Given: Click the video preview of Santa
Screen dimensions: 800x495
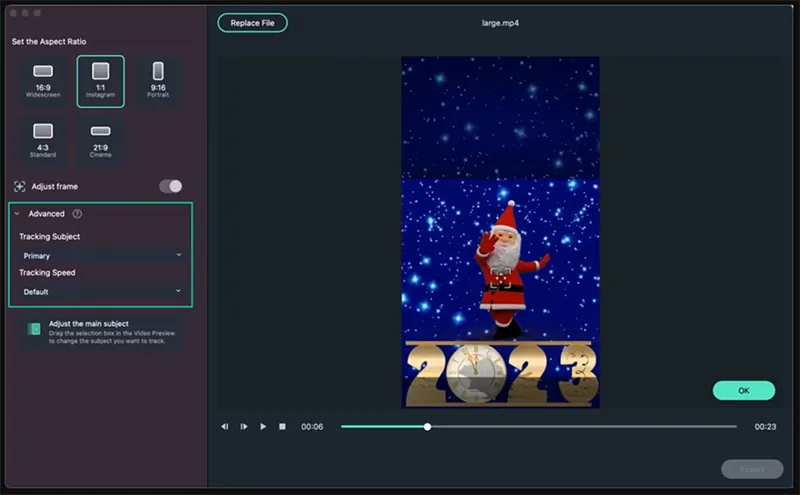Looking at the screenshot, I should click(501, 232).
